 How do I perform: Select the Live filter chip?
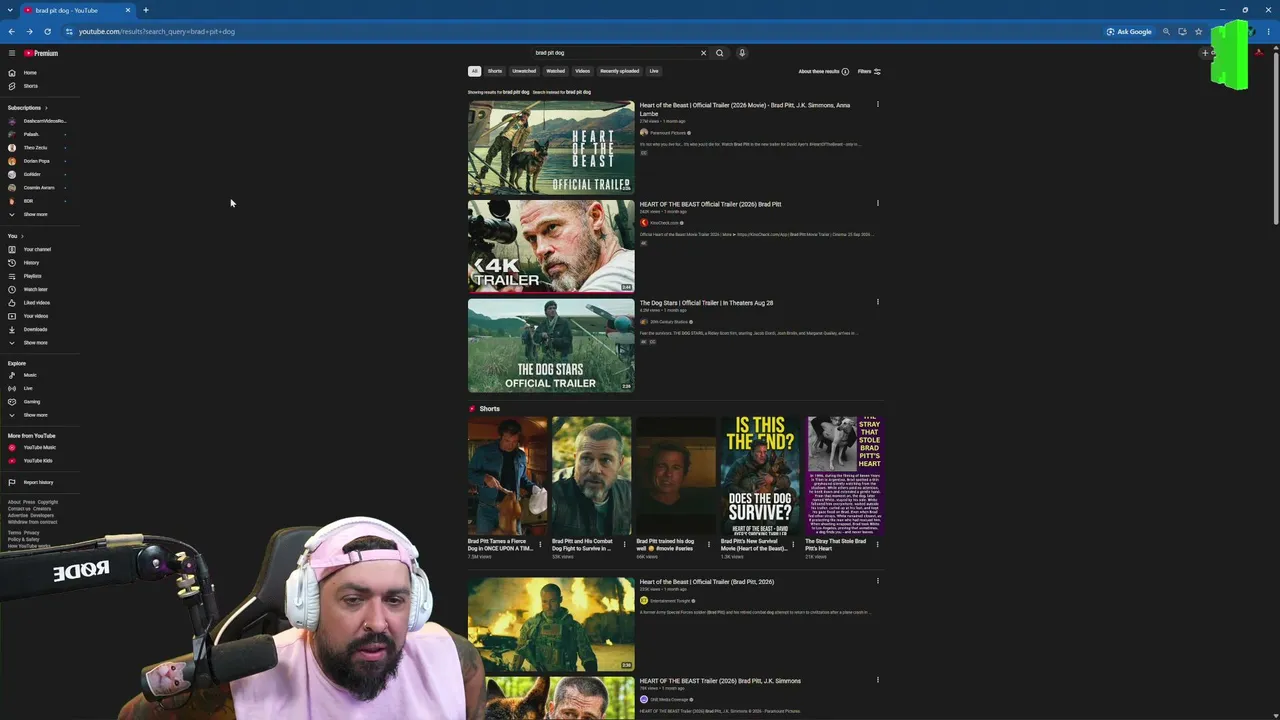pos(654,71)
